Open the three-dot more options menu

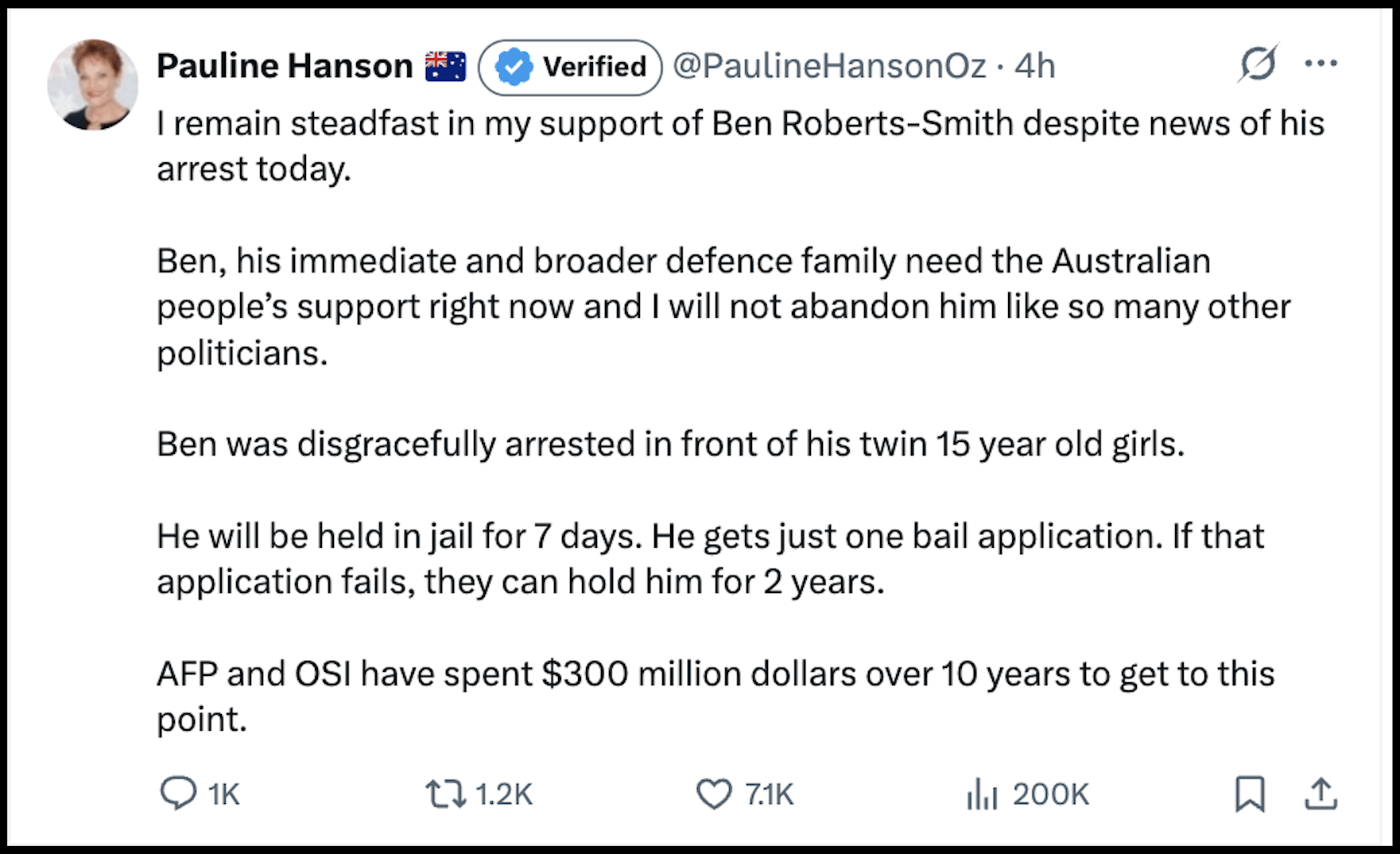pos(1320,64)
